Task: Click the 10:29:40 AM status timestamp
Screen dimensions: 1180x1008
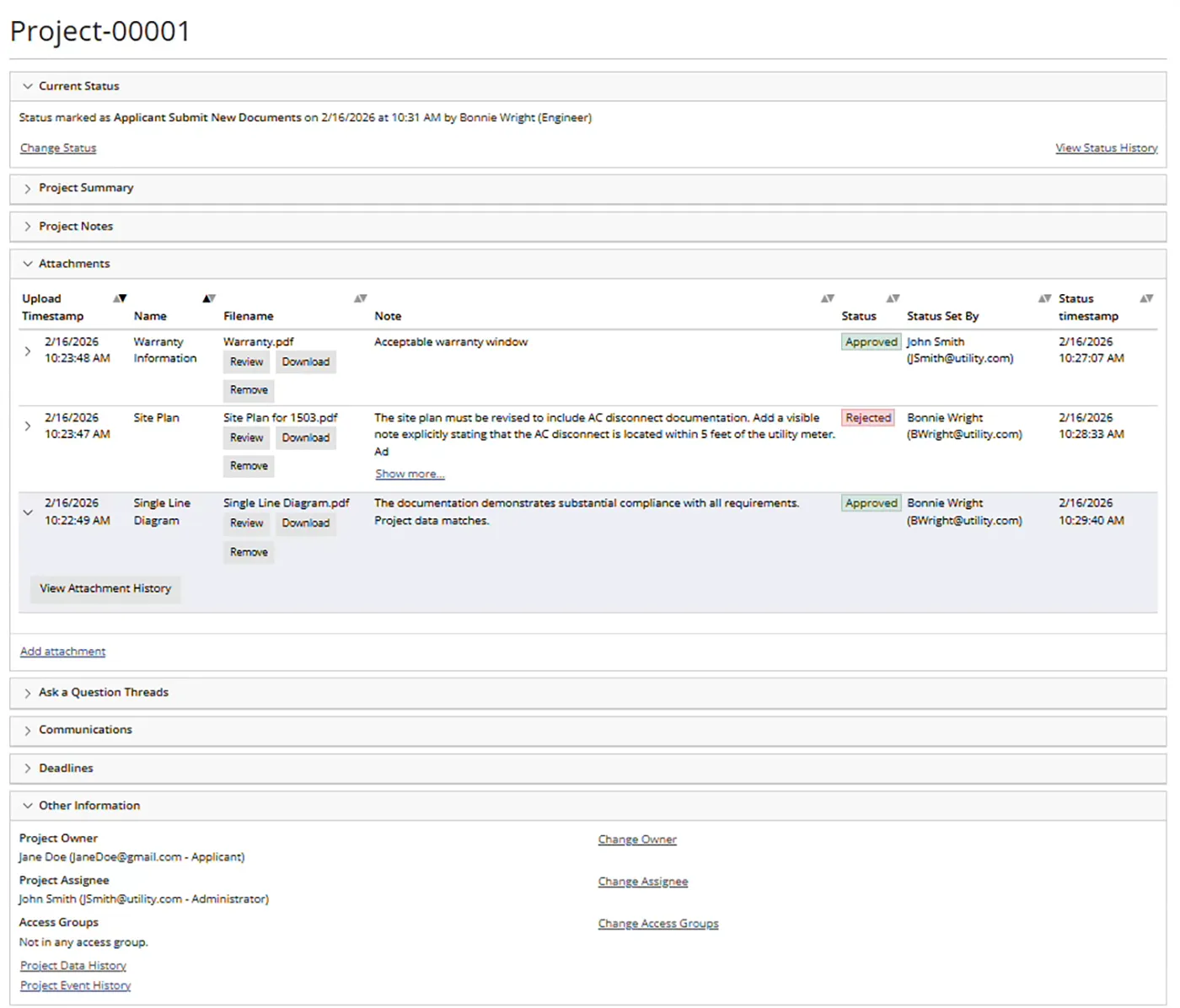Action: pyautogui.click(x=1091, y=521)
